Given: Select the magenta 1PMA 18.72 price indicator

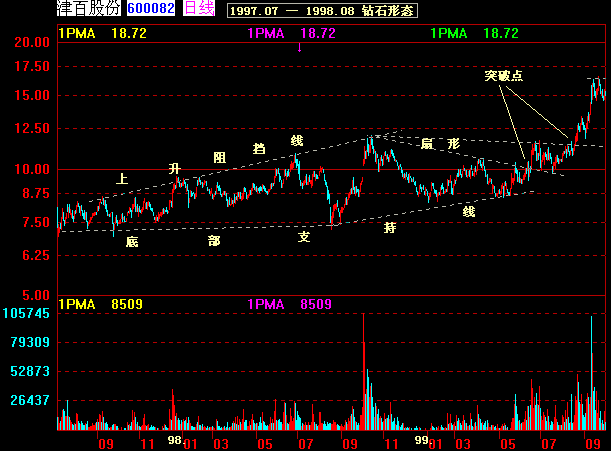Looking at the screenshot, I should click(291, 33).
